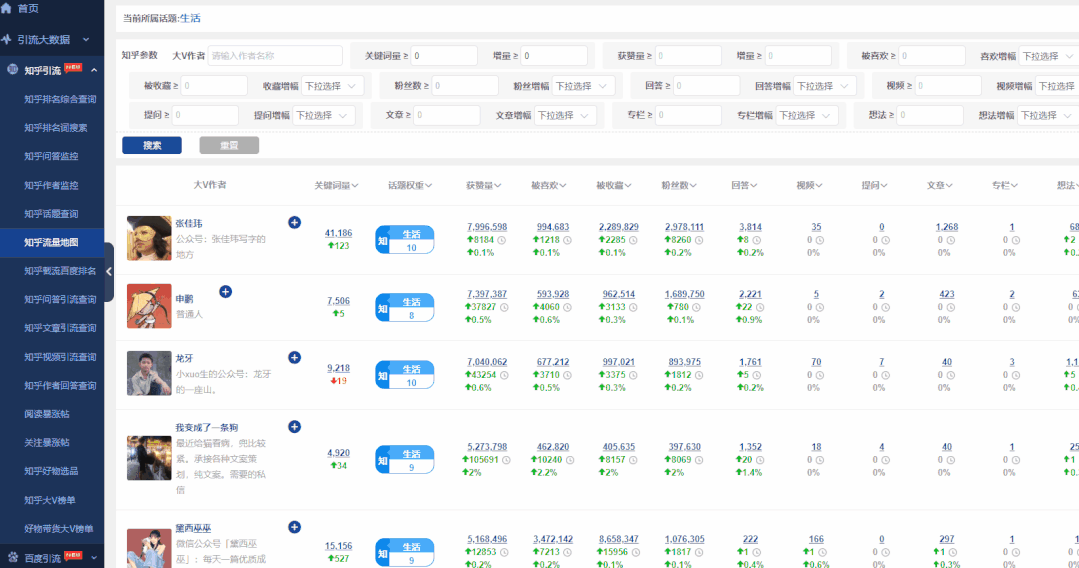Click the 7,996,598 likes value

click(x=487, y=227)
